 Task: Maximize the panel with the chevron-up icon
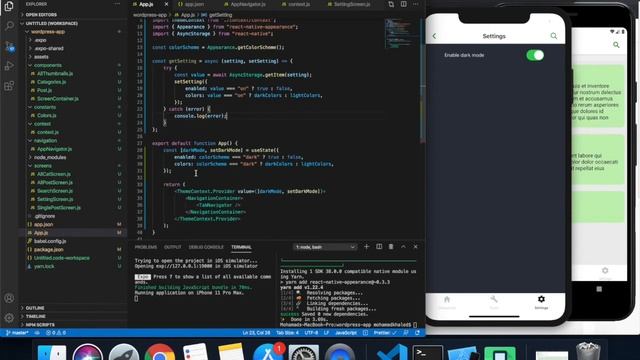(x=403, y=247)
